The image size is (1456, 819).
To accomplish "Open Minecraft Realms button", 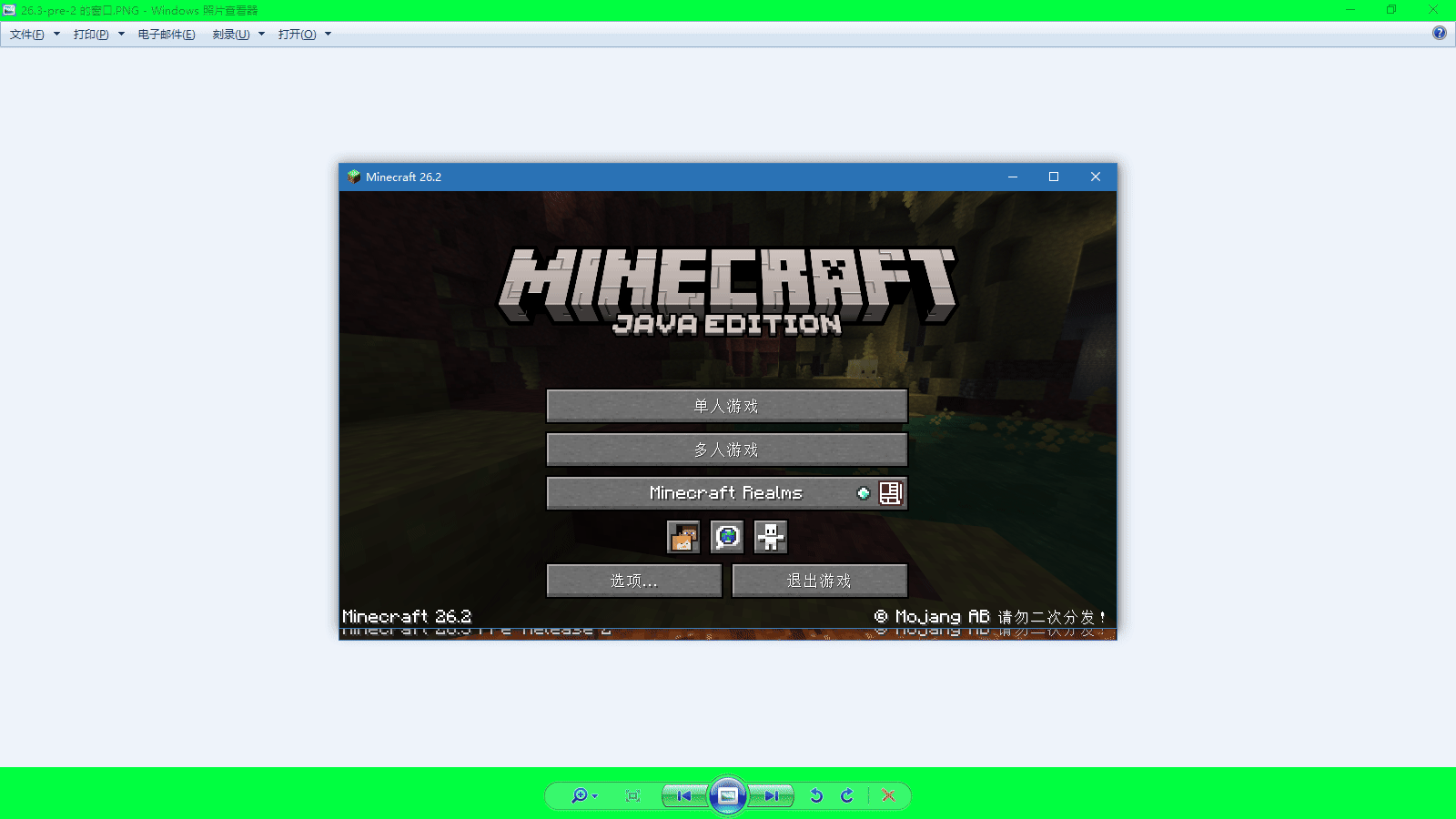I will (727, 493).
